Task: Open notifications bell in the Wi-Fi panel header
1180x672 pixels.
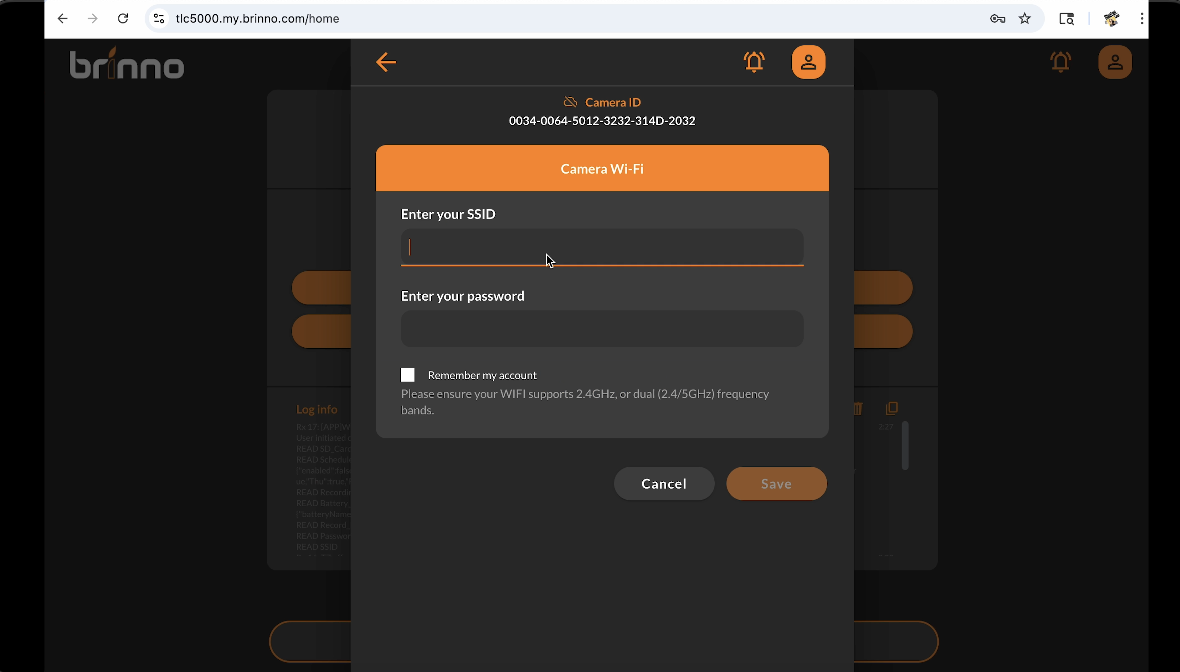Action: click(754, 62)
